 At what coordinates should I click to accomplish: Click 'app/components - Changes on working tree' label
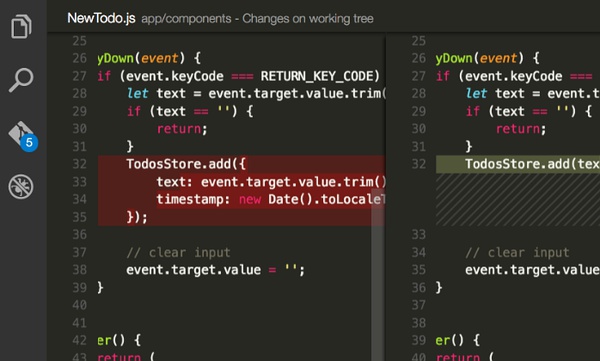[x=257, y=18]
